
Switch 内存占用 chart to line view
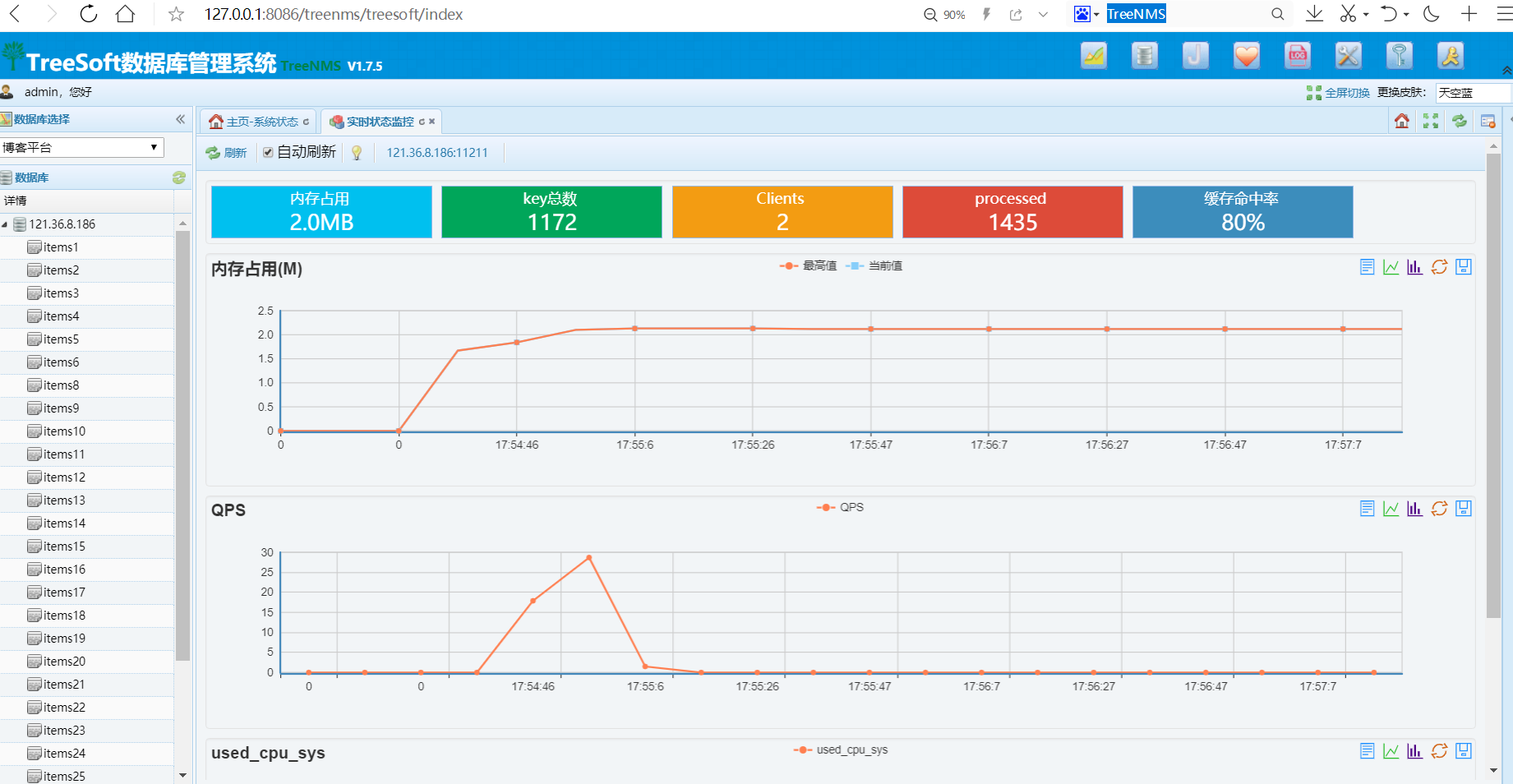(1391, 267)
